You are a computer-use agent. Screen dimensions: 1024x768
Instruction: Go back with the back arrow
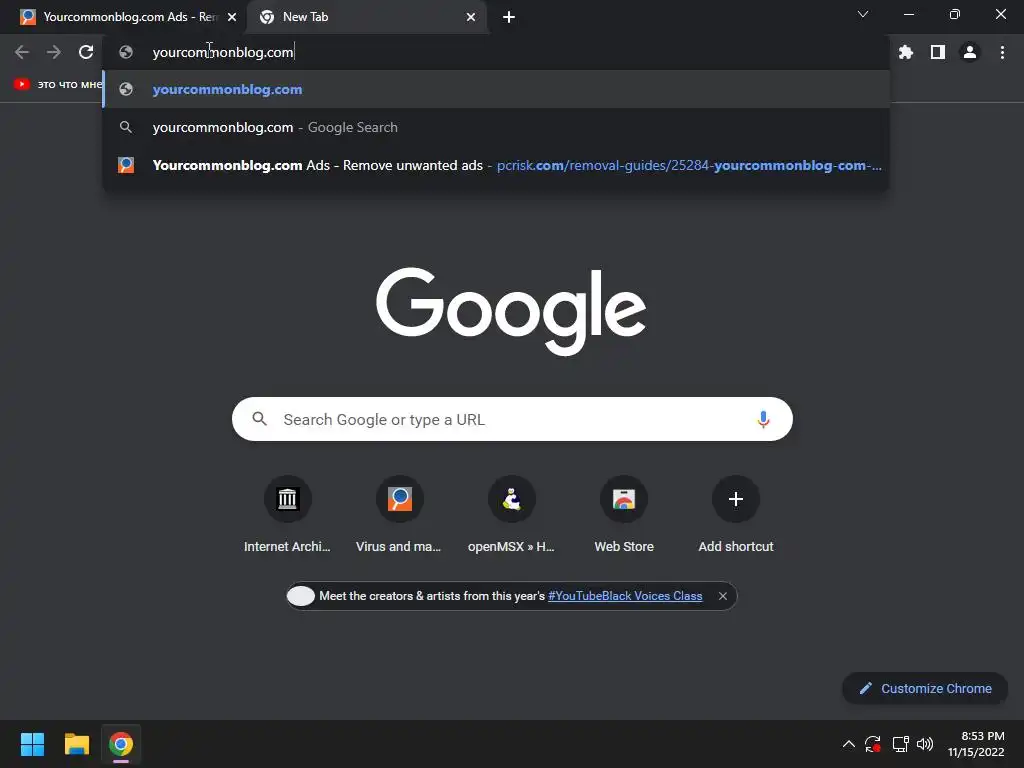(x=22, y=52)
